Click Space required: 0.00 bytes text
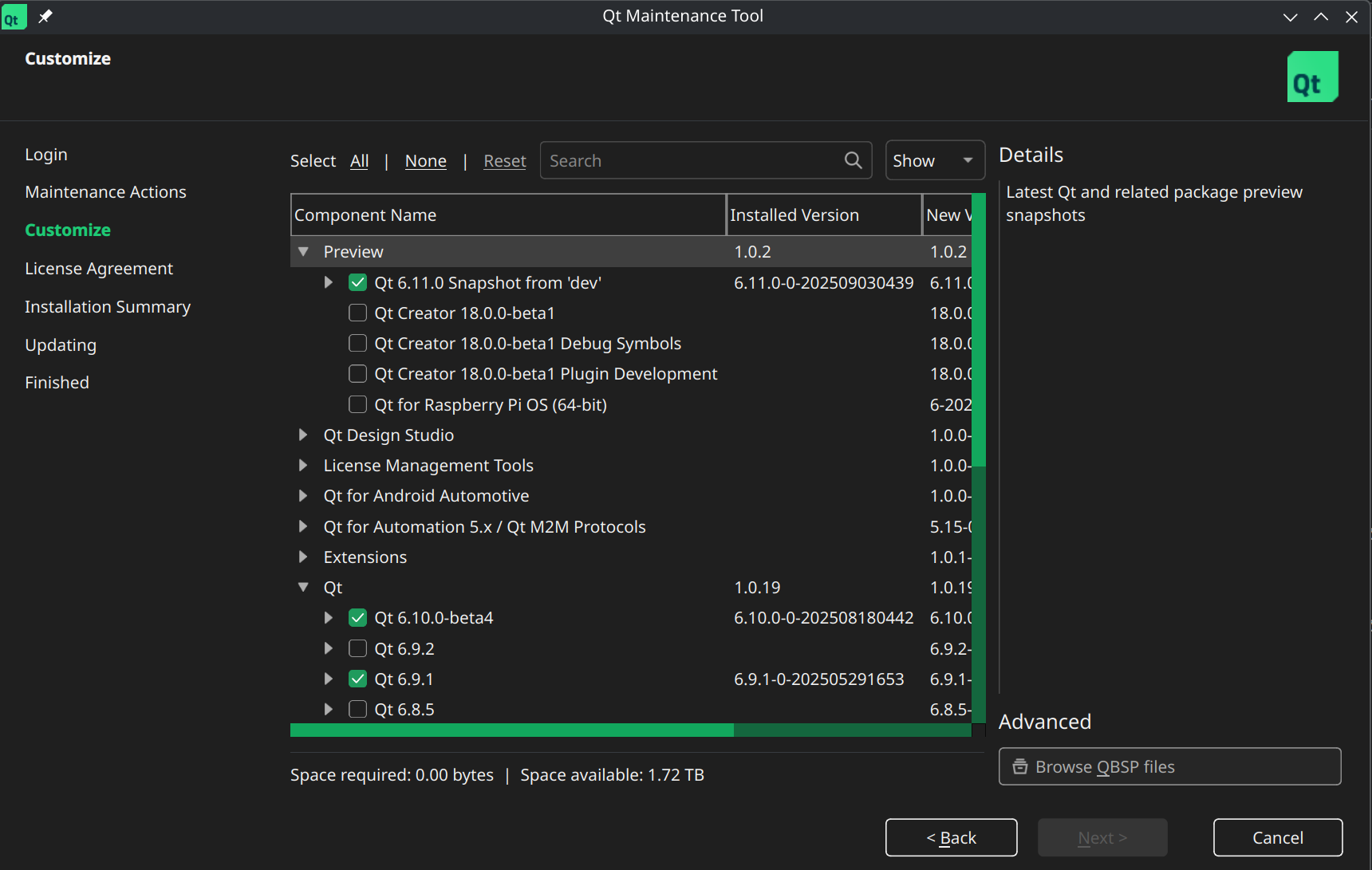The height and width of the screenshot is (870, 1372). point(392,774)
